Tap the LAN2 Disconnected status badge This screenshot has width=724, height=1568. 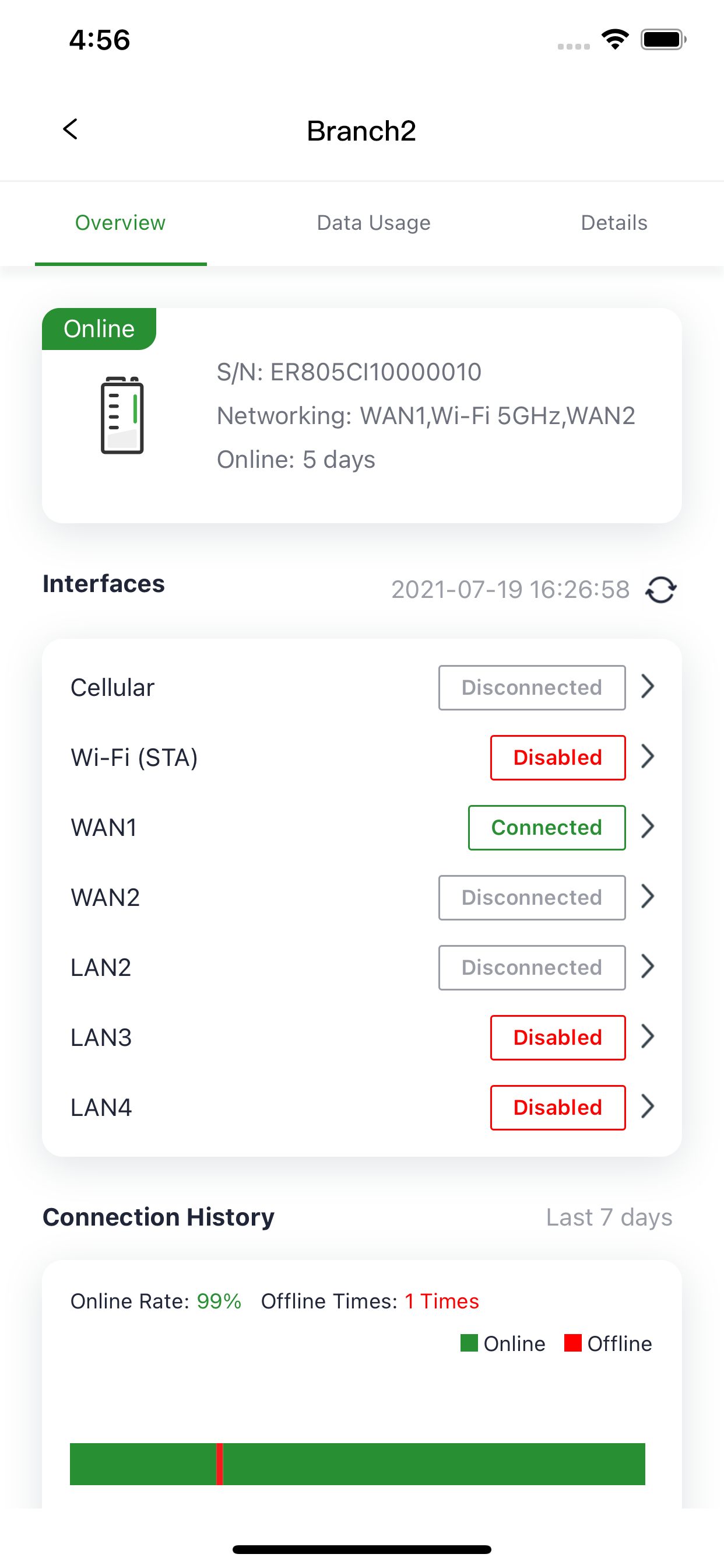point(532,967)
